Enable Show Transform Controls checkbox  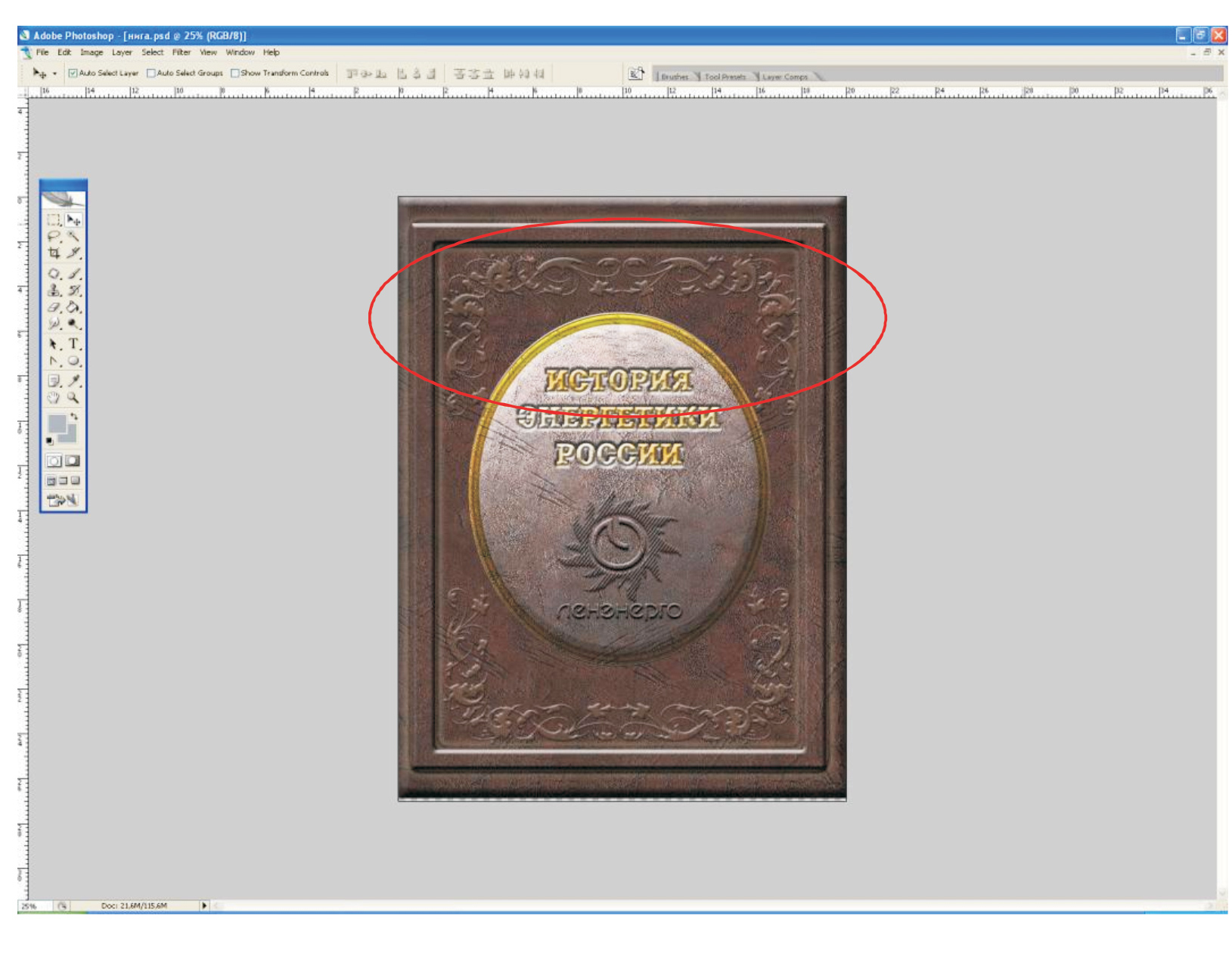pyautogui.click(x=235, y=73)
